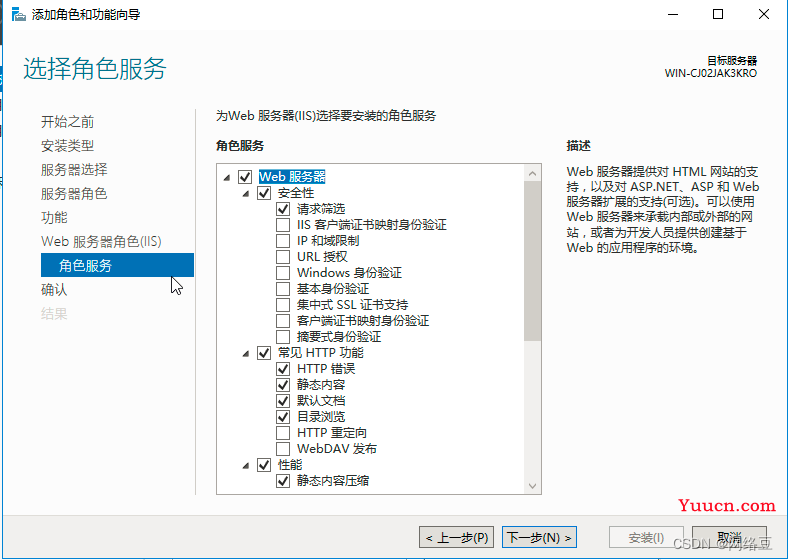Click the role services scrollbar thumb
Image resolution: width=788 pixels, height=560 pixels.
coord(532,261)
